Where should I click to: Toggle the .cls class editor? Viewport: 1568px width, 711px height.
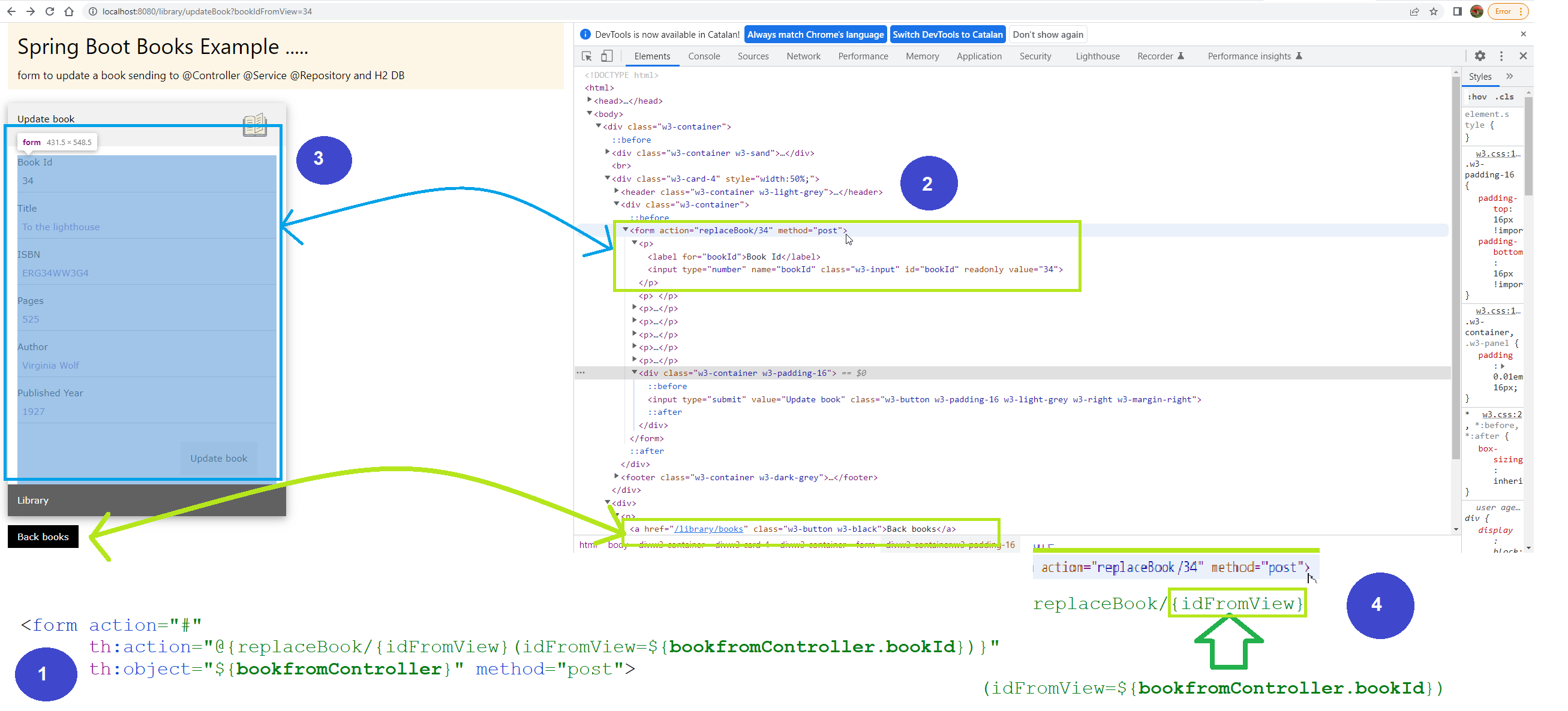tap(1505, 97)
